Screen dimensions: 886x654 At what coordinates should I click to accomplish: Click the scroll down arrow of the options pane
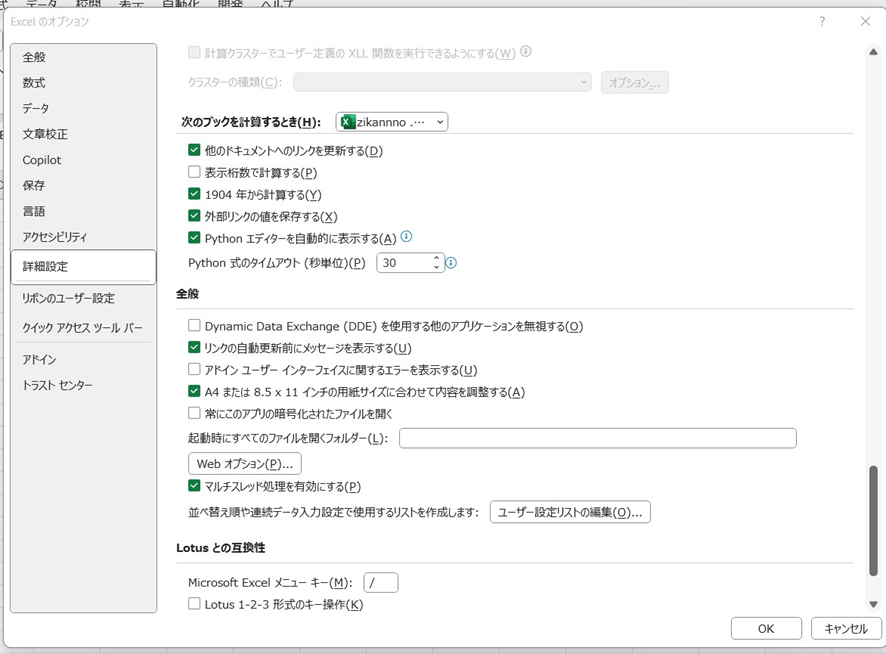click(873, 604)
